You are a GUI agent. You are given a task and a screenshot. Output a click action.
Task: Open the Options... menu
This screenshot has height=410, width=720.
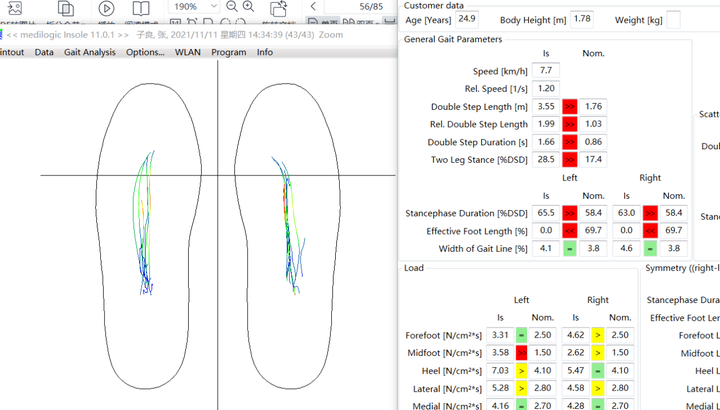[x=145, y=52]
